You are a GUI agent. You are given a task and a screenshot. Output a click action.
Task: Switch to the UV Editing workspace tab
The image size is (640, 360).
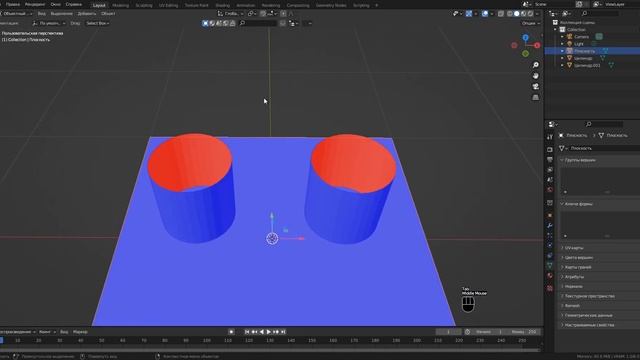tap(169, 5)
